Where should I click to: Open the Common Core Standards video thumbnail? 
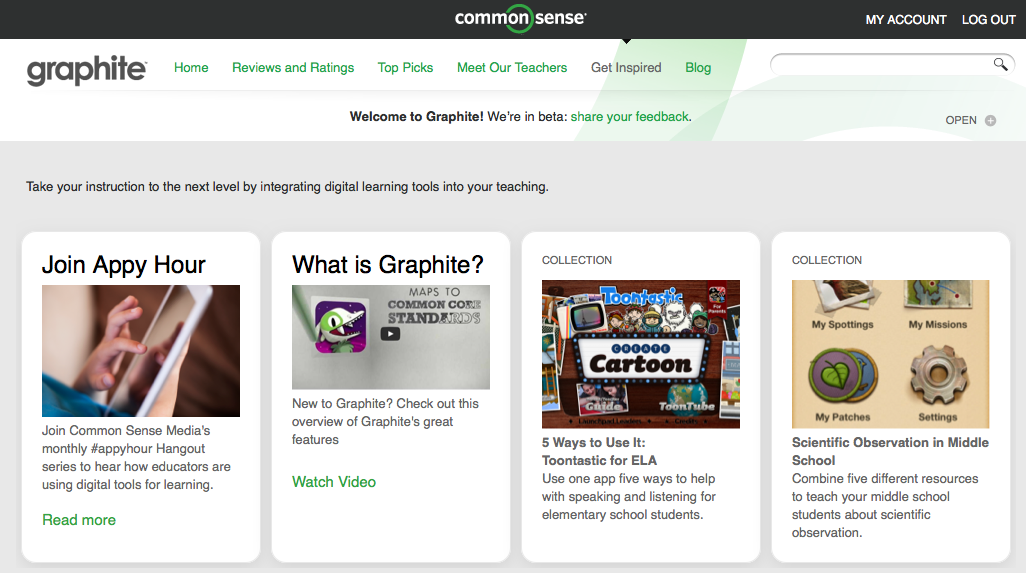391,337
